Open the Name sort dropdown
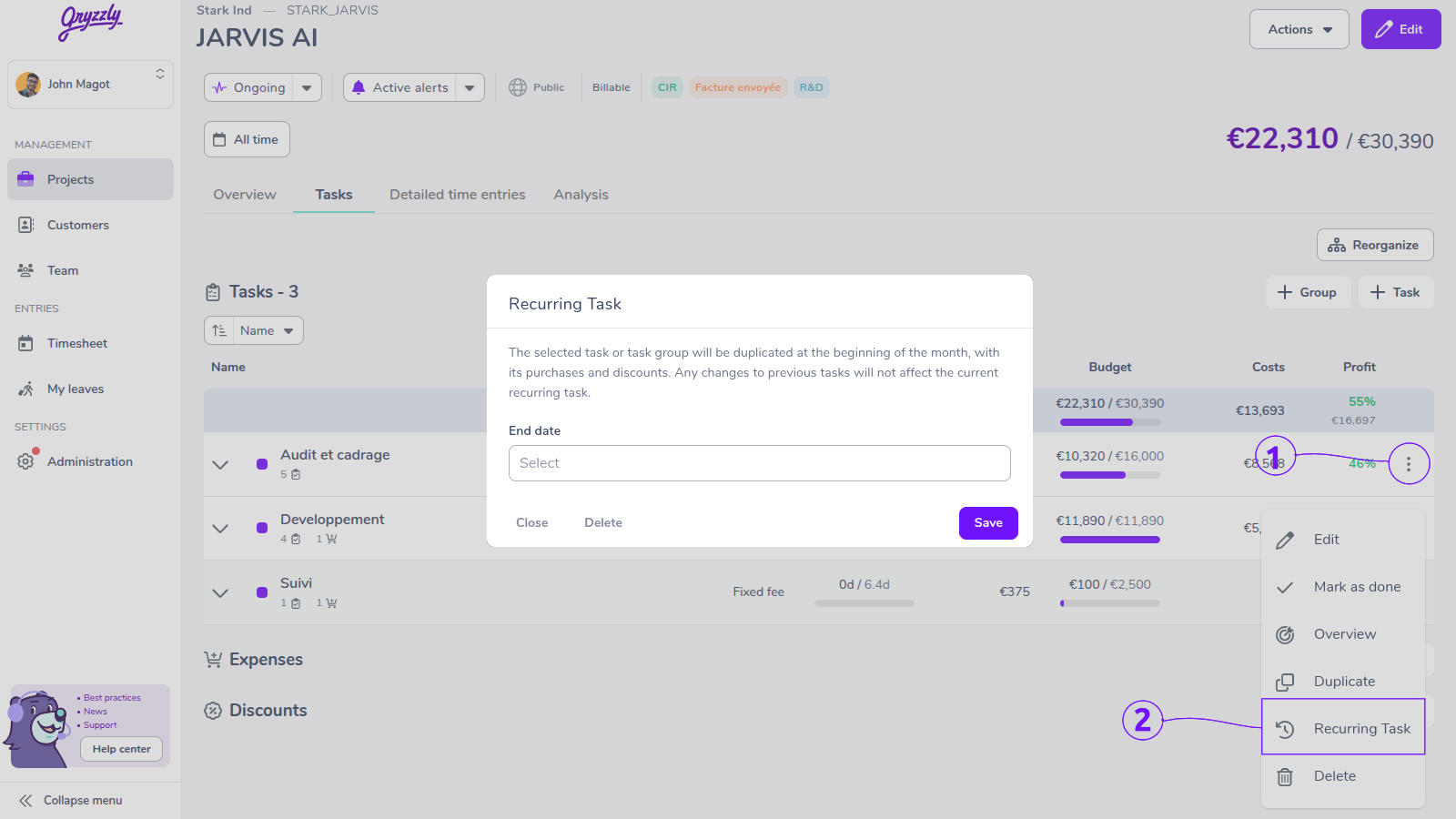The height and width of the screenshot is (819, 1456). point(268,330)
